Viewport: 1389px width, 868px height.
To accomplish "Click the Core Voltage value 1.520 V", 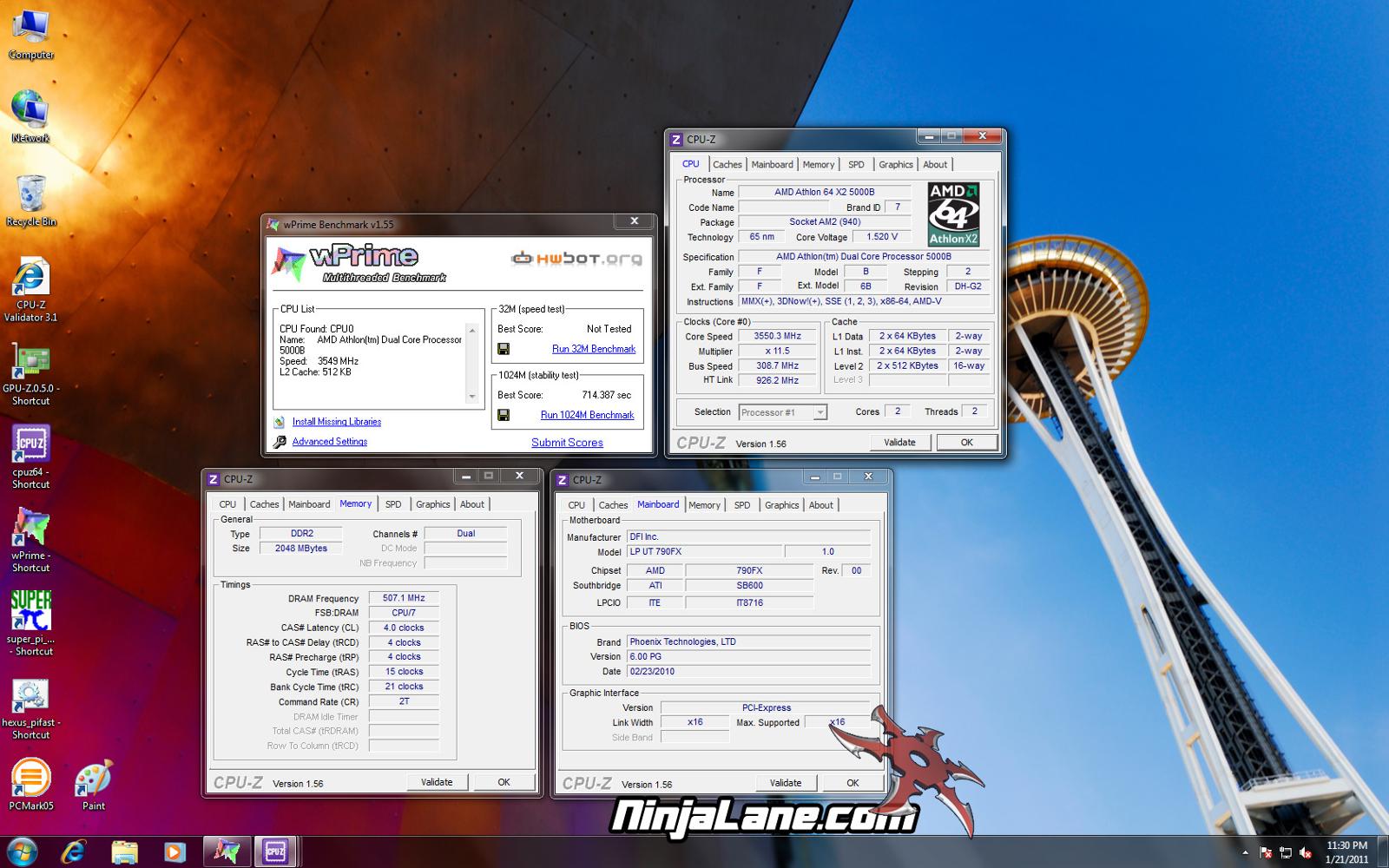I will pyautogui.click(x=882, y=237).
